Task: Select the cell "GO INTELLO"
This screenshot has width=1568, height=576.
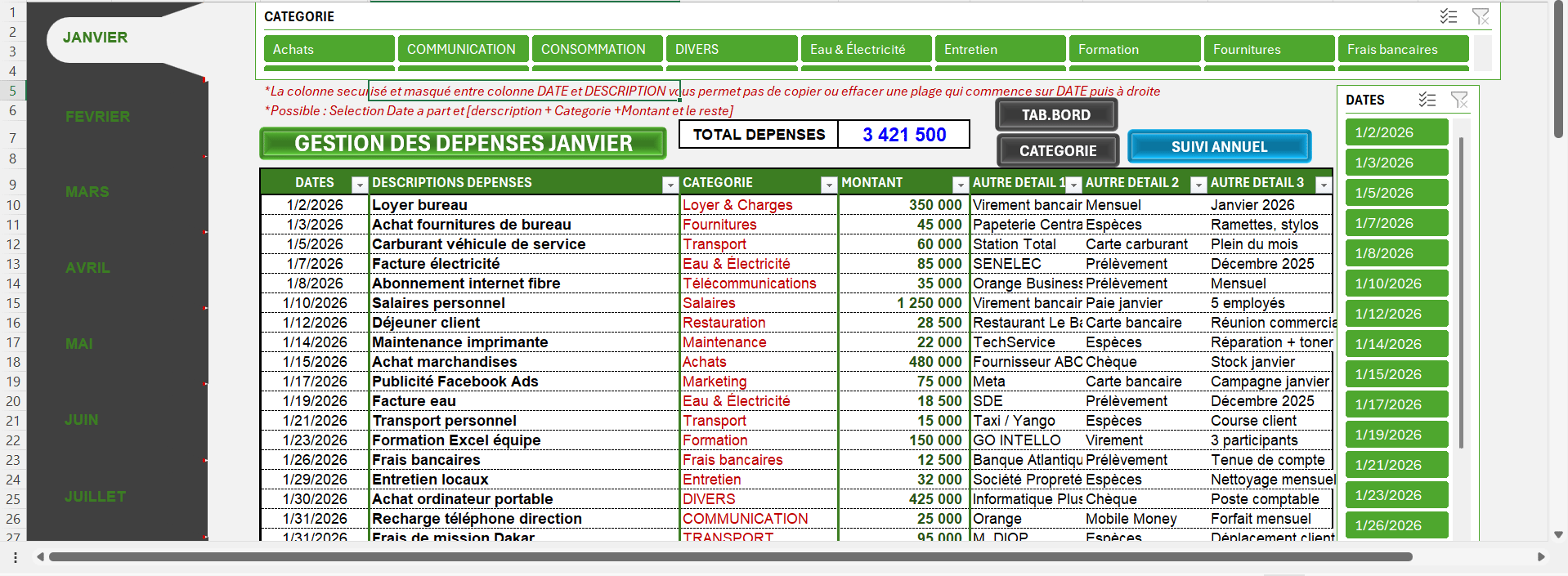Action: [1027, 440]
